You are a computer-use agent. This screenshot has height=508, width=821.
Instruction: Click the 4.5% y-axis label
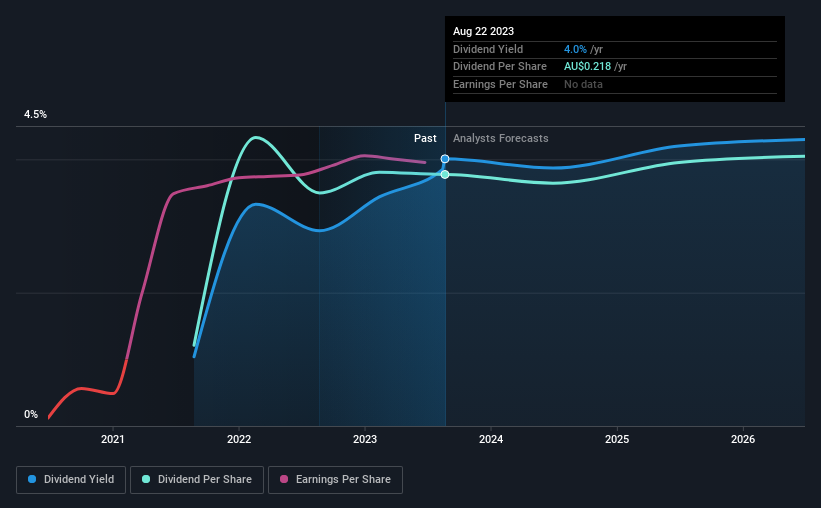pos(35,114)
